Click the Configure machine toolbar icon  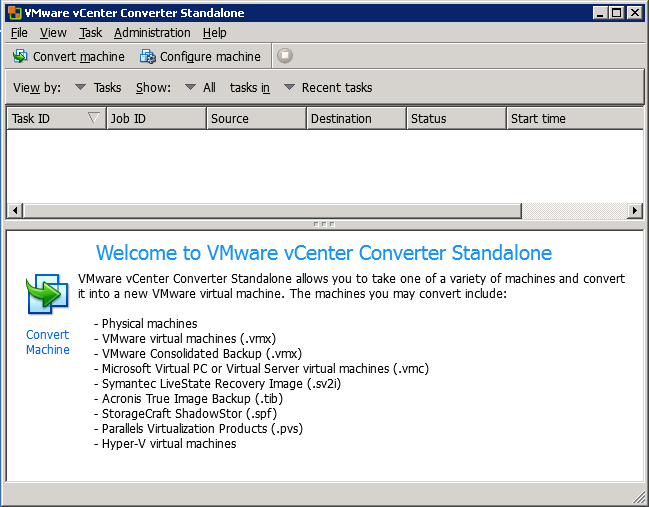[147, 57]
